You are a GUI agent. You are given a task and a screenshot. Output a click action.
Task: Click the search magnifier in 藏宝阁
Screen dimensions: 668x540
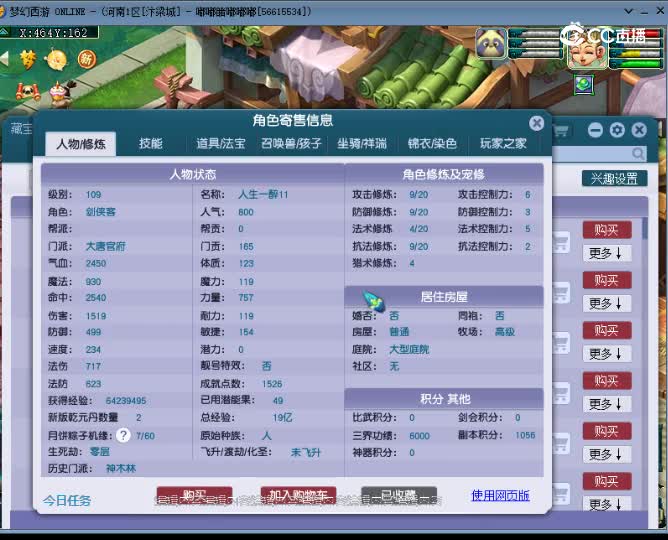638,154
